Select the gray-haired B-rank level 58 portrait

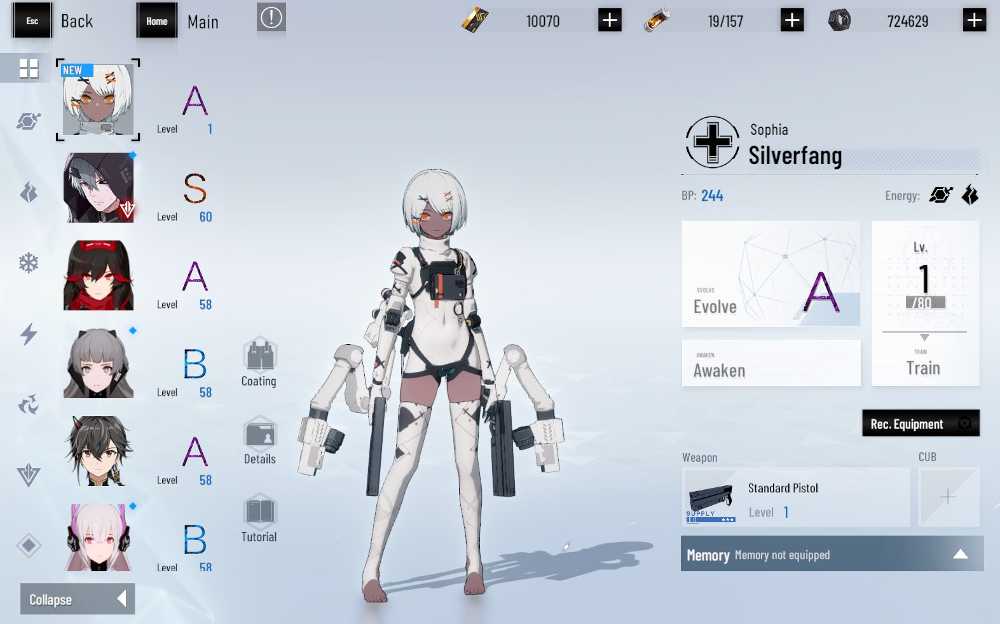pyautogui.click(x=99, y=363)
